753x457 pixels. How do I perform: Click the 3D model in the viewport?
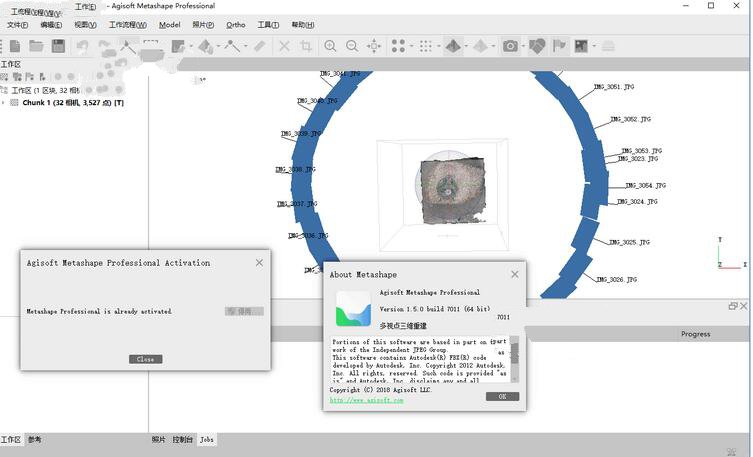point(452,191)
